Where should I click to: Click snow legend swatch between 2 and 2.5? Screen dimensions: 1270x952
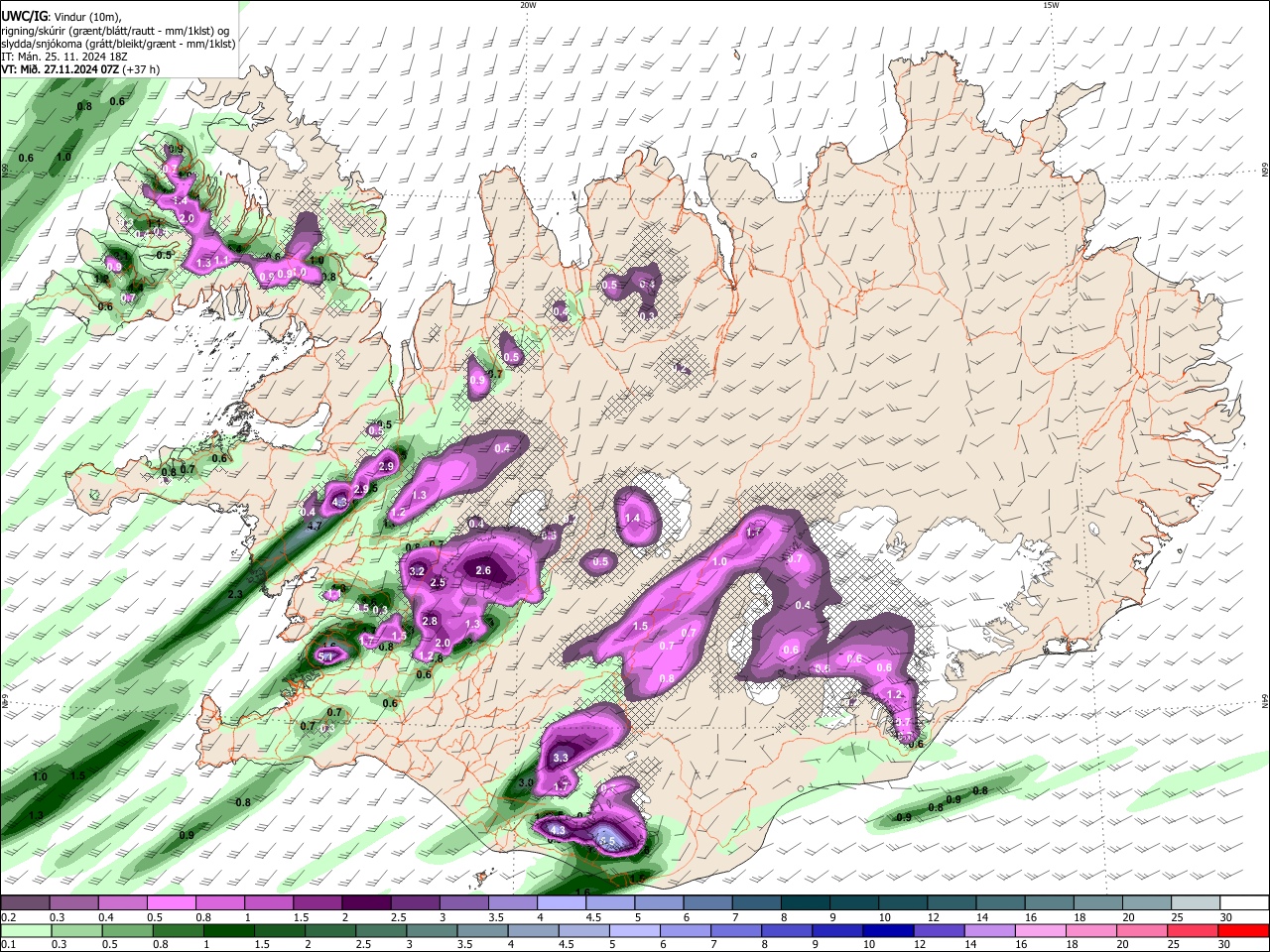click(366, 904)
